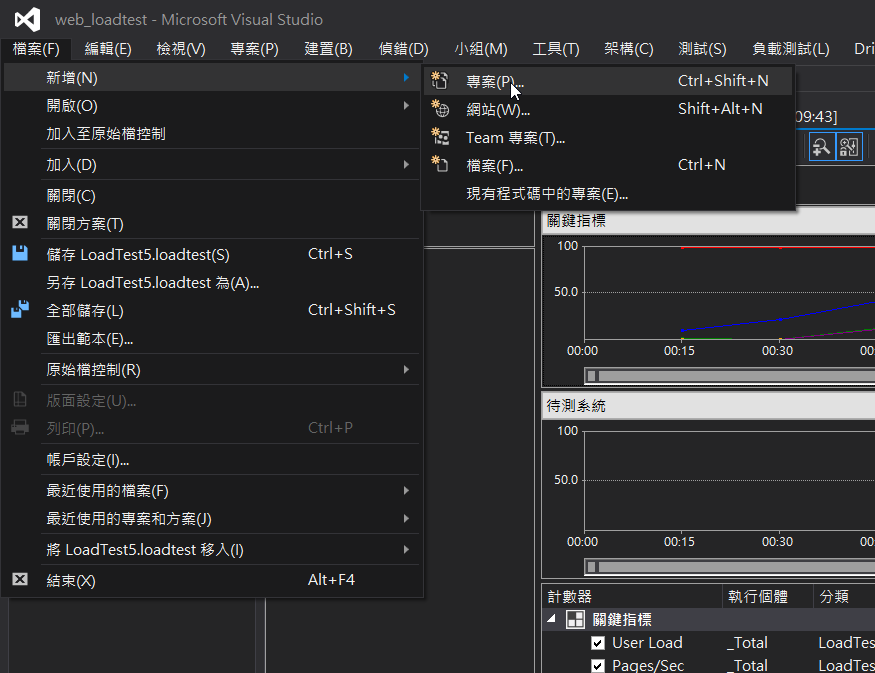Expand 最近使用的檔案(F) submenu arrow
The width and height of the screenshot is (875, 673).
click(407, 491)
